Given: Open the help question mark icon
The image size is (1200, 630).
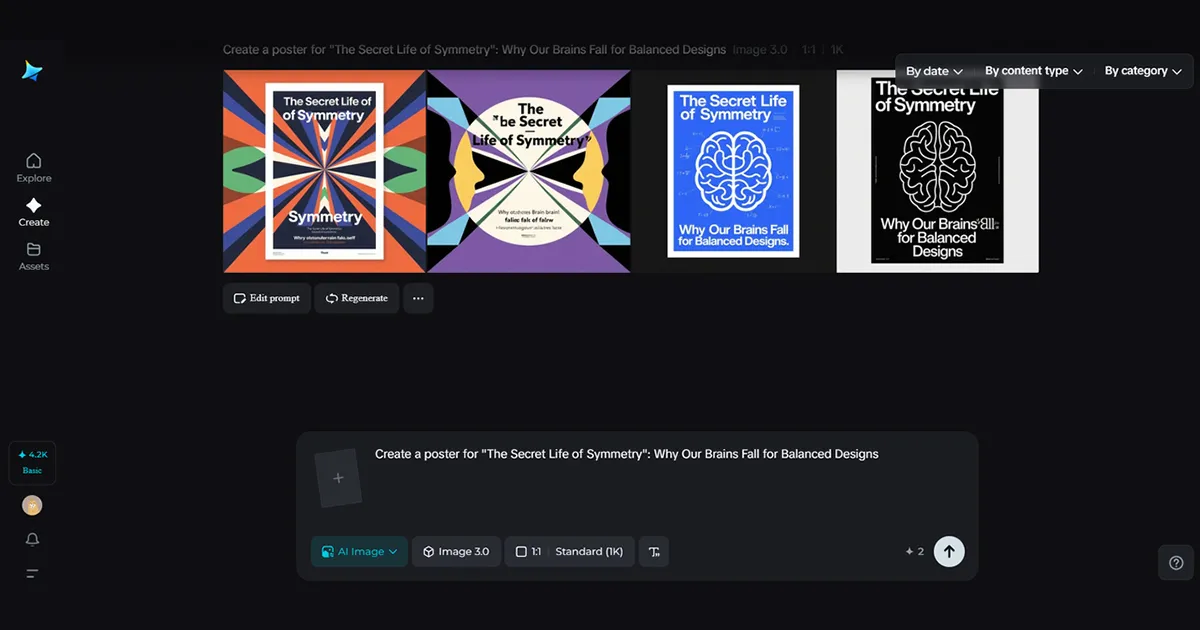Looking at the screenshot, I should click(1176, 562).
